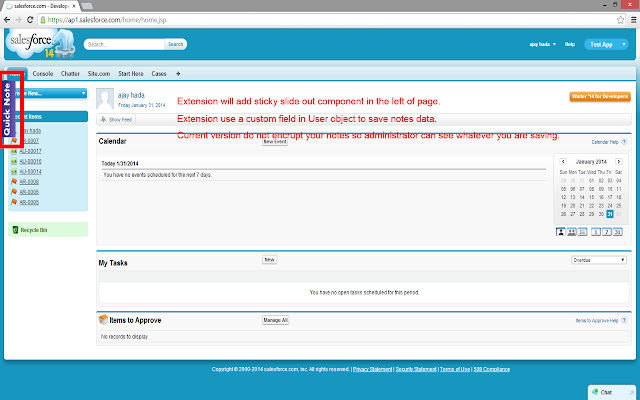Go to previous month in calendar
Viewport: 640px width, 400px height.
[563, 160]
